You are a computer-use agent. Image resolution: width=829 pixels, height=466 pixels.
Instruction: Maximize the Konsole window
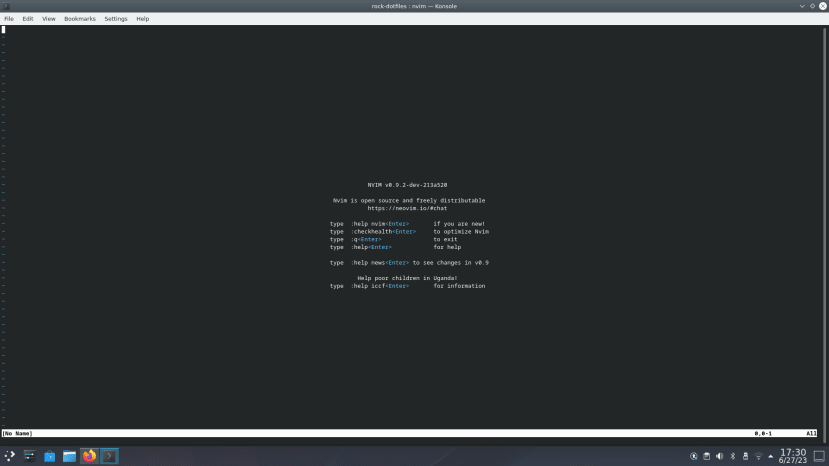[x=813, y=6]
